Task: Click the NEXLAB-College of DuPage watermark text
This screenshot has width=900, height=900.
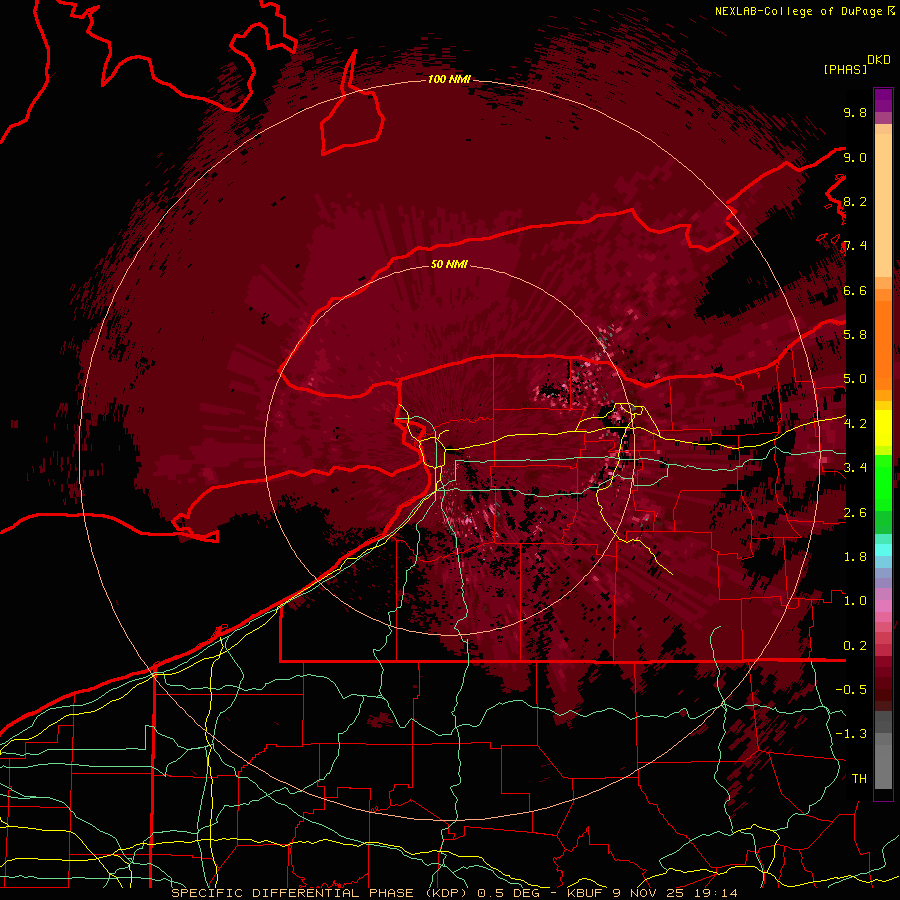Action: (x=799, y=11)
